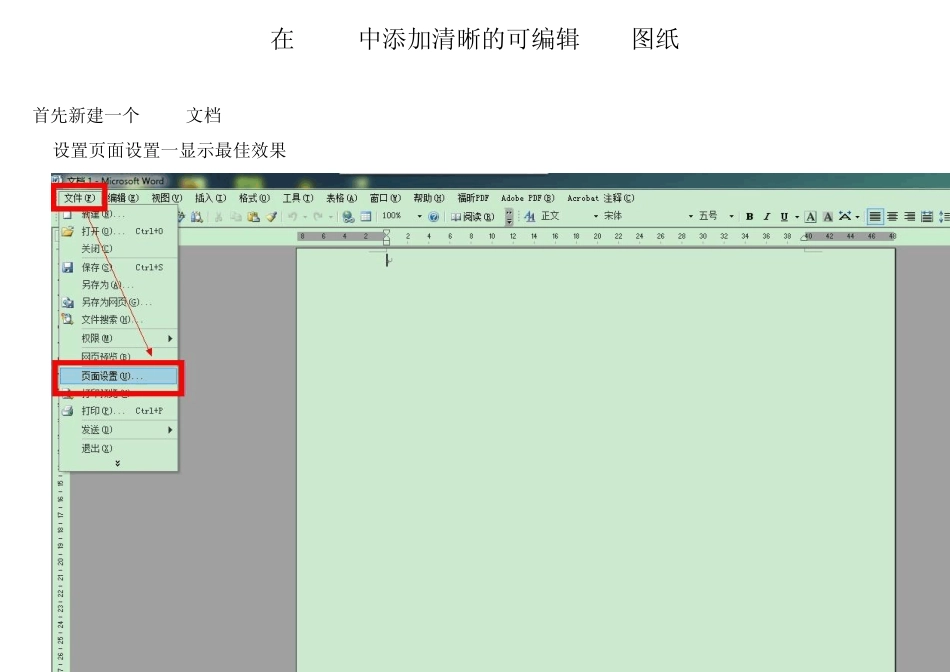This screenshot has width=950, height=672.
Task: Click the blue Help question mark icon
Action: tap(433, 216)
